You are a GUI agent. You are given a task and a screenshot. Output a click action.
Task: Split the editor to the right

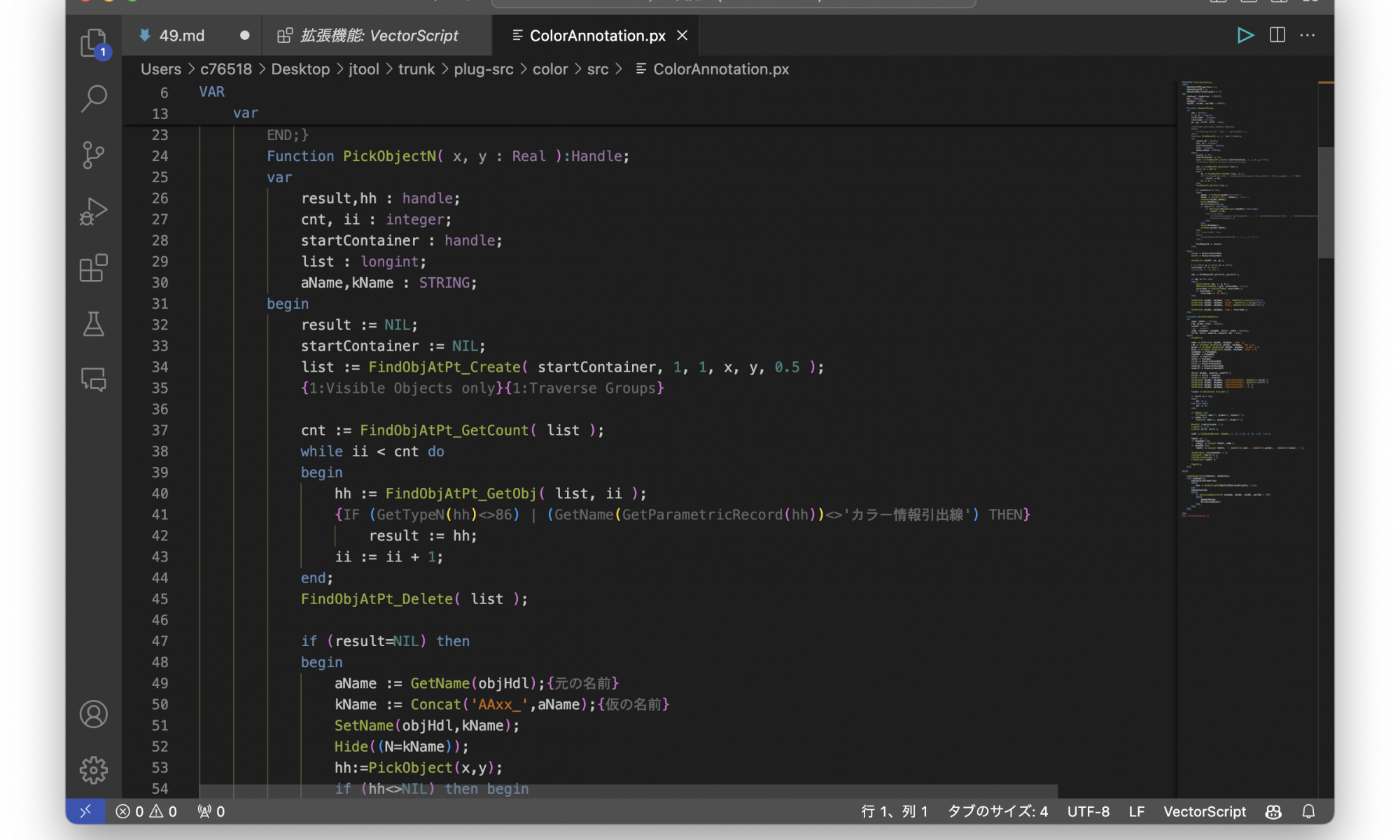[x=1277, y=35]
